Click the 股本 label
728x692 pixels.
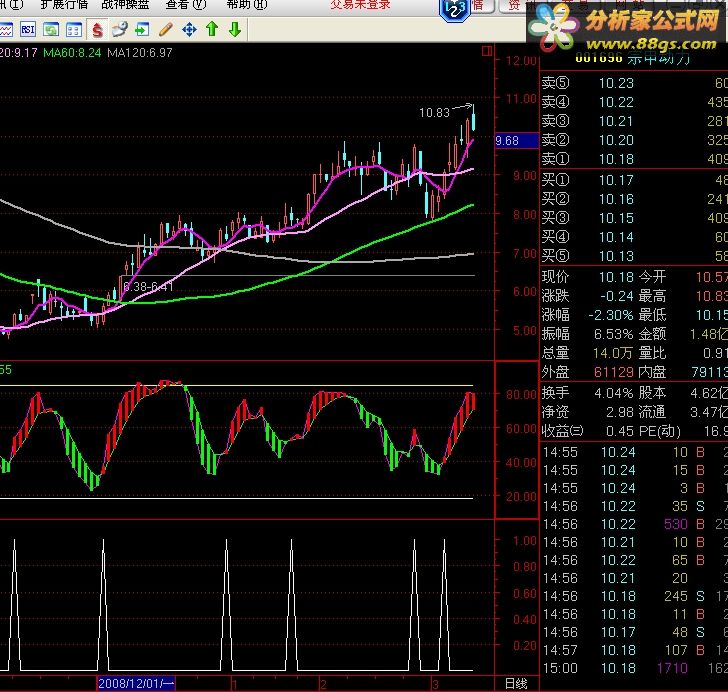coord(652,393)
